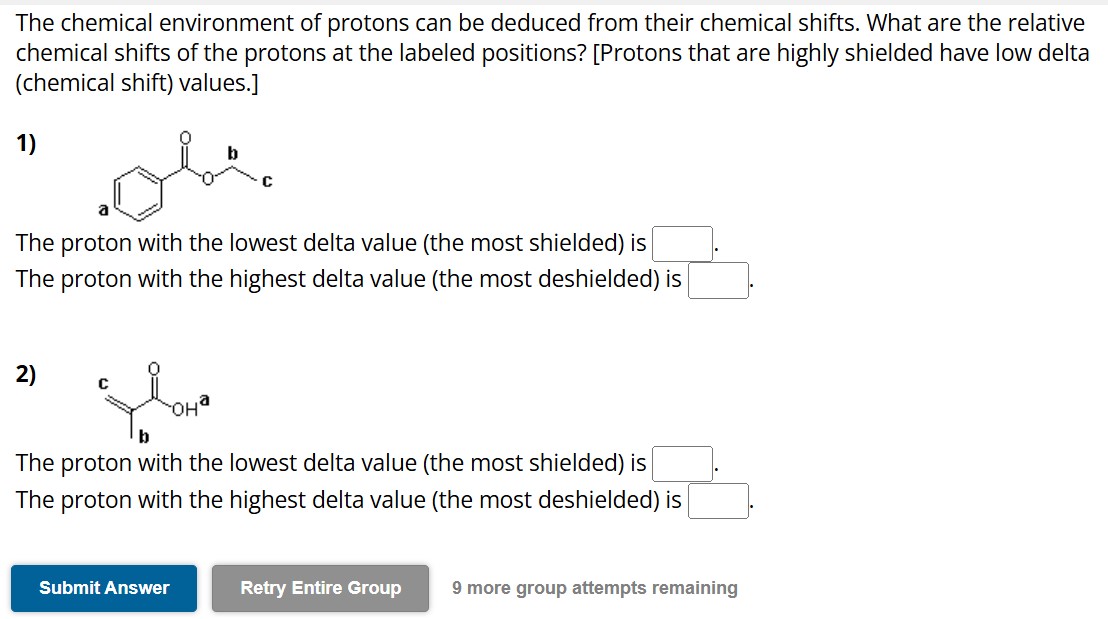Screen dimensions: 1108x619
Task: Click the label b on structure 1
Action: tap(231, 152)
